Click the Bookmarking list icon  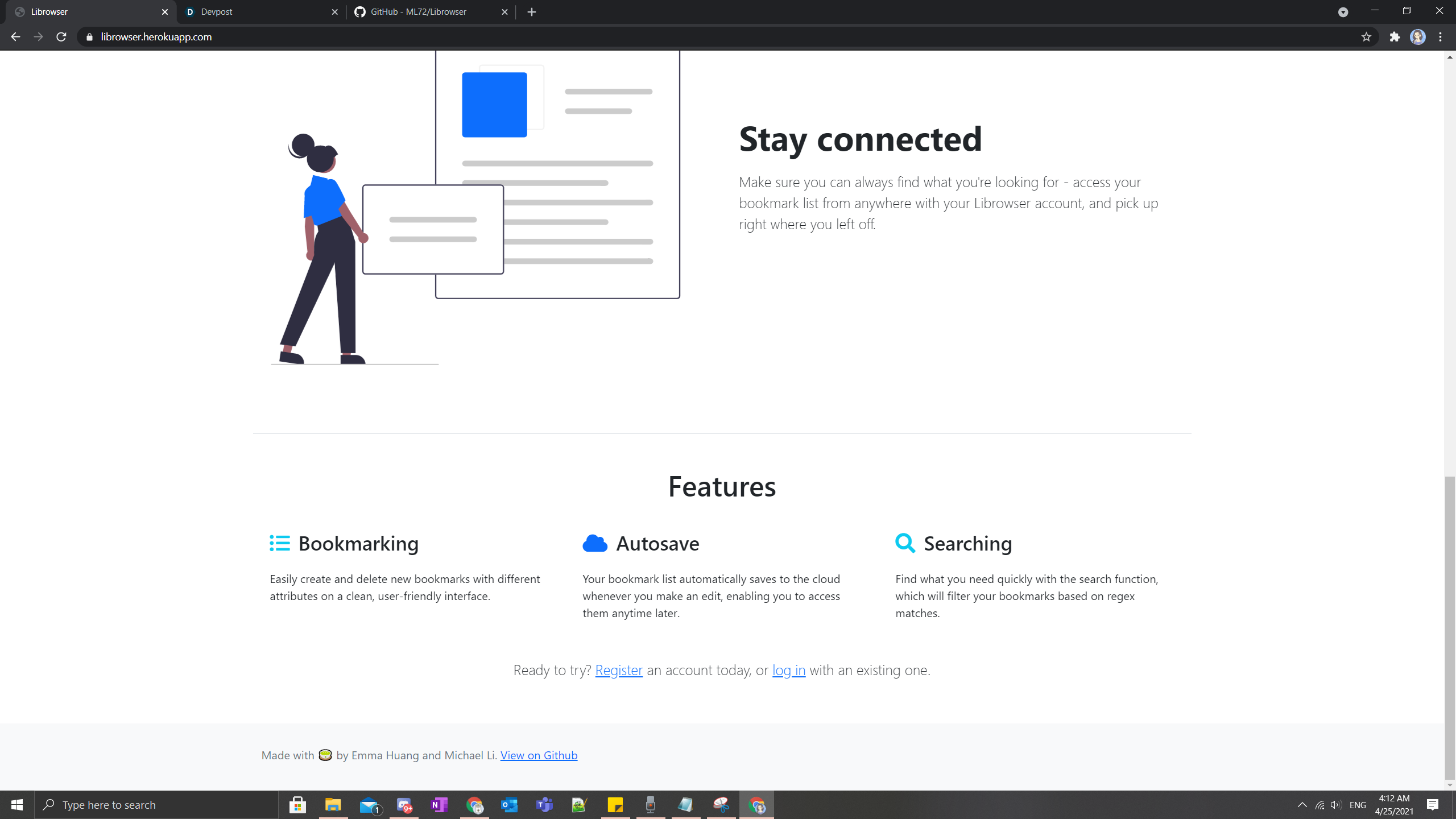coord(279,543)
